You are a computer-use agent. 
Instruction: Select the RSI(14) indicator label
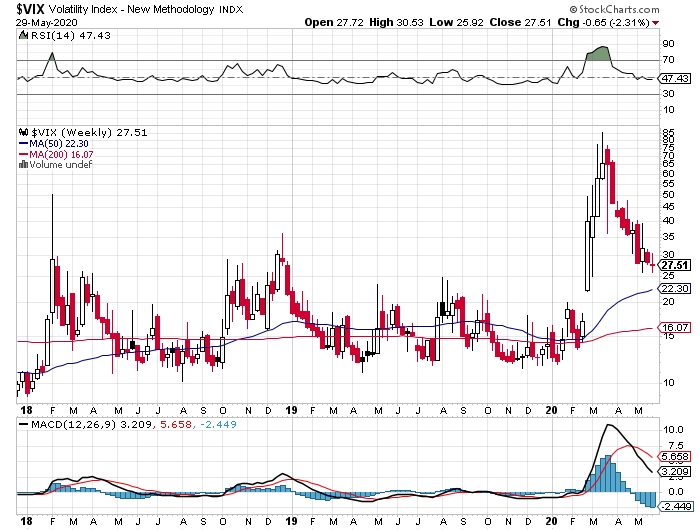43,33
